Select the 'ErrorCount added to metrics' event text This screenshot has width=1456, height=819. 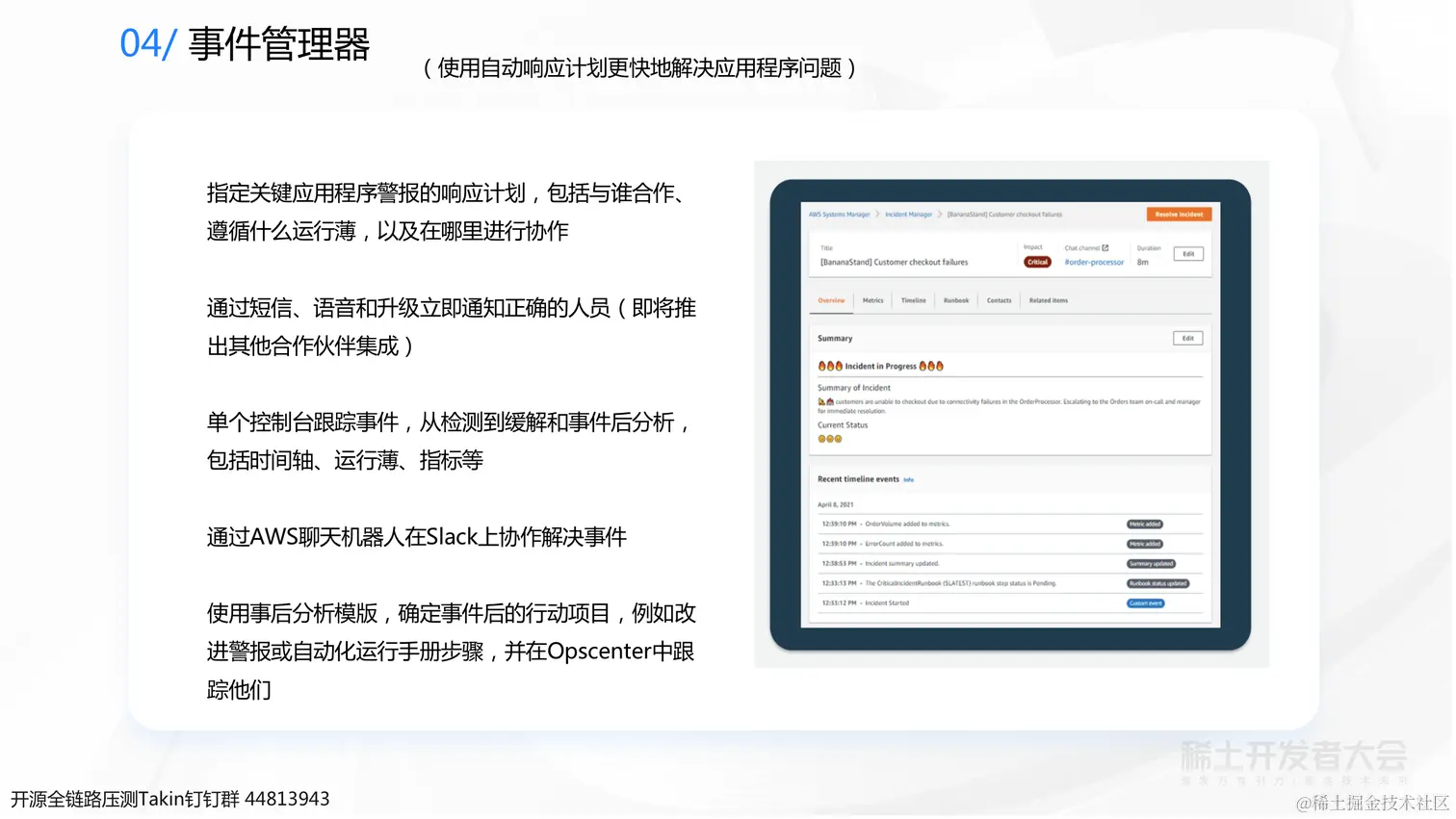point(904,544)
